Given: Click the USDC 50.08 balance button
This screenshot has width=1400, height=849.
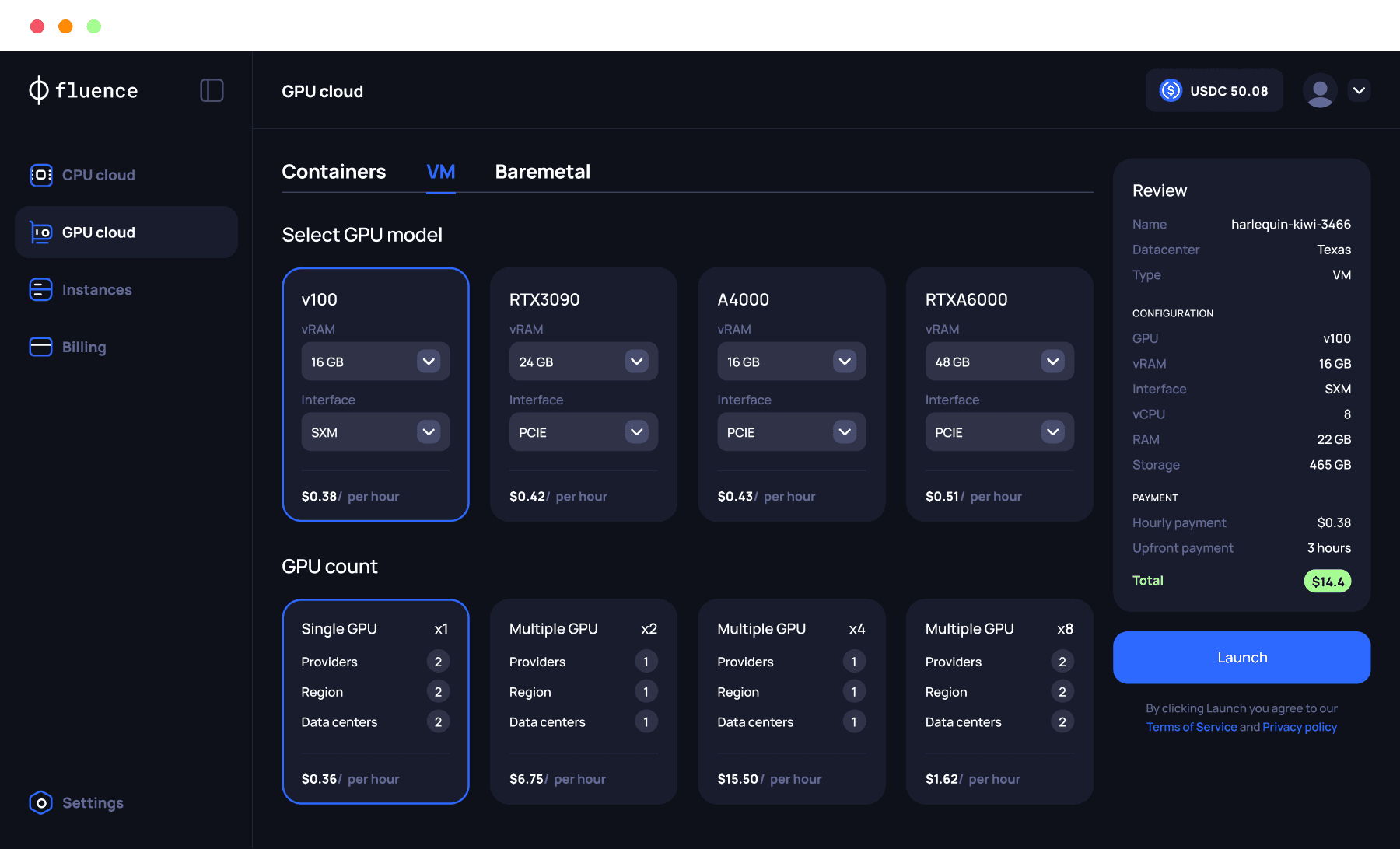Looking at the screenshot, I should [1214, 91].
